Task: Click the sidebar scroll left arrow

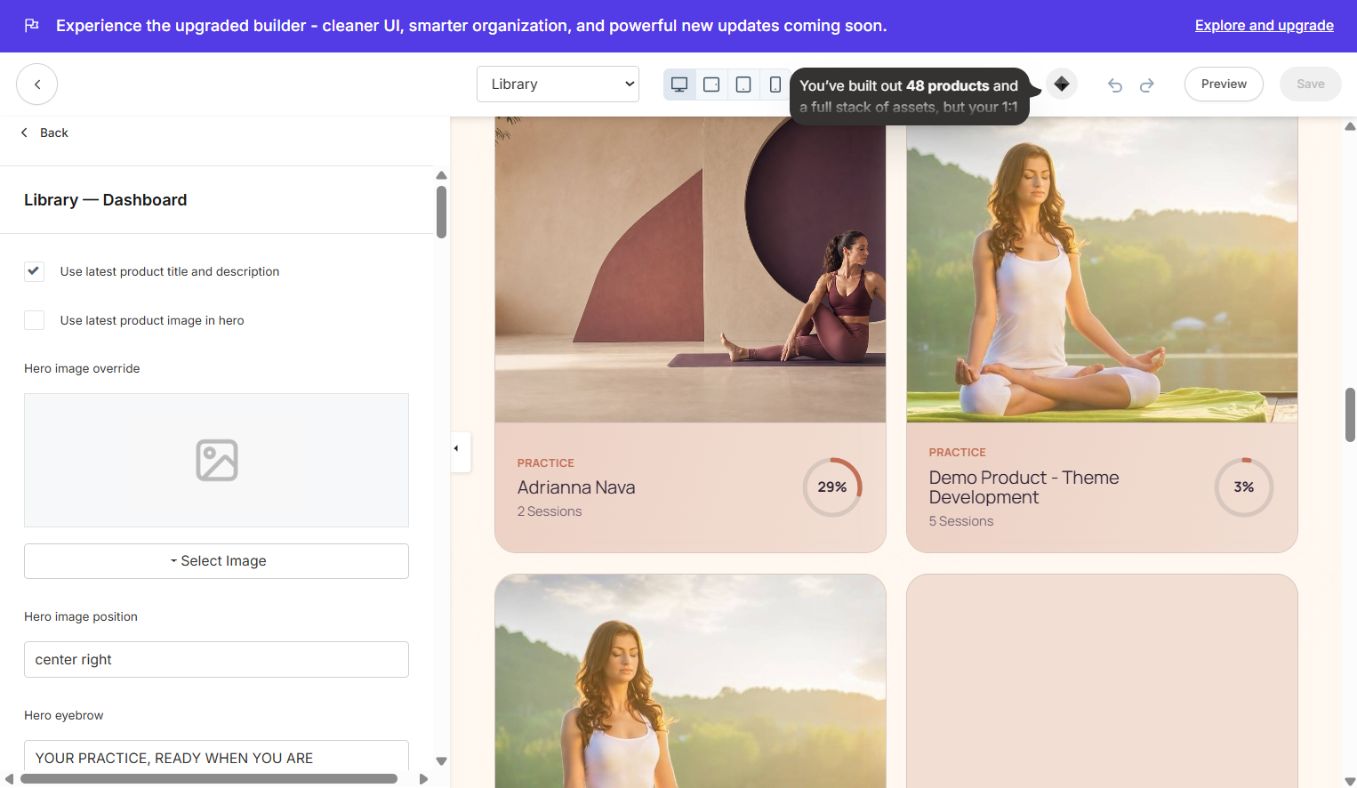Action: coord(9,778)
